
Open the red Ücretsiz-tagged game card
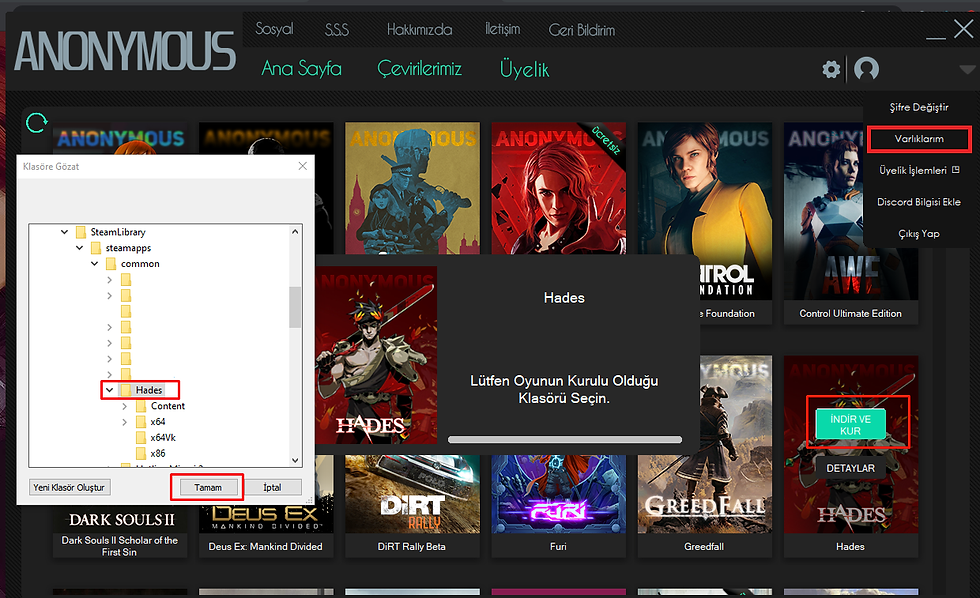point(558,187)
